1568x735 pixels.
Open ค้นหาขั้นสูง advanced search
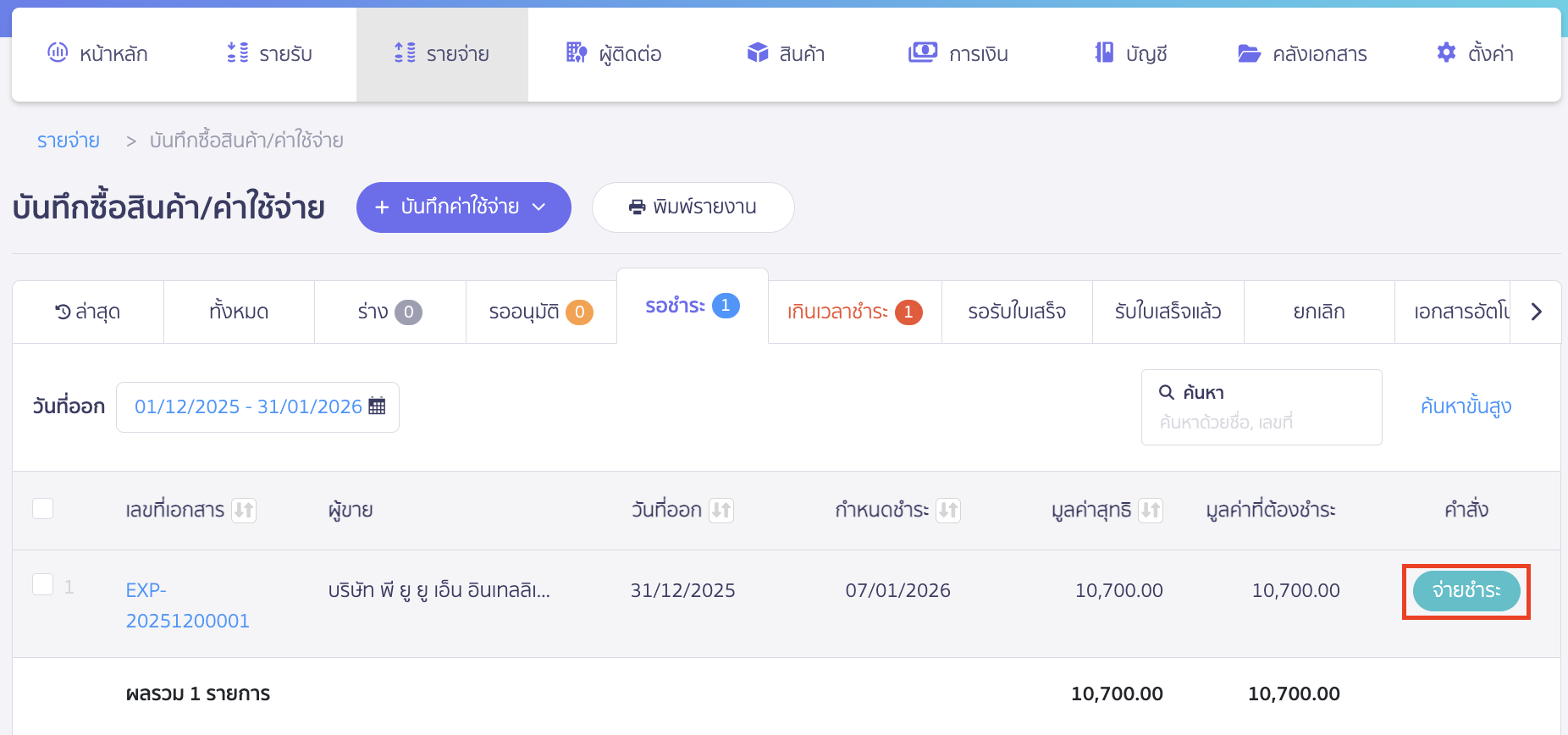coord(1466,406)
